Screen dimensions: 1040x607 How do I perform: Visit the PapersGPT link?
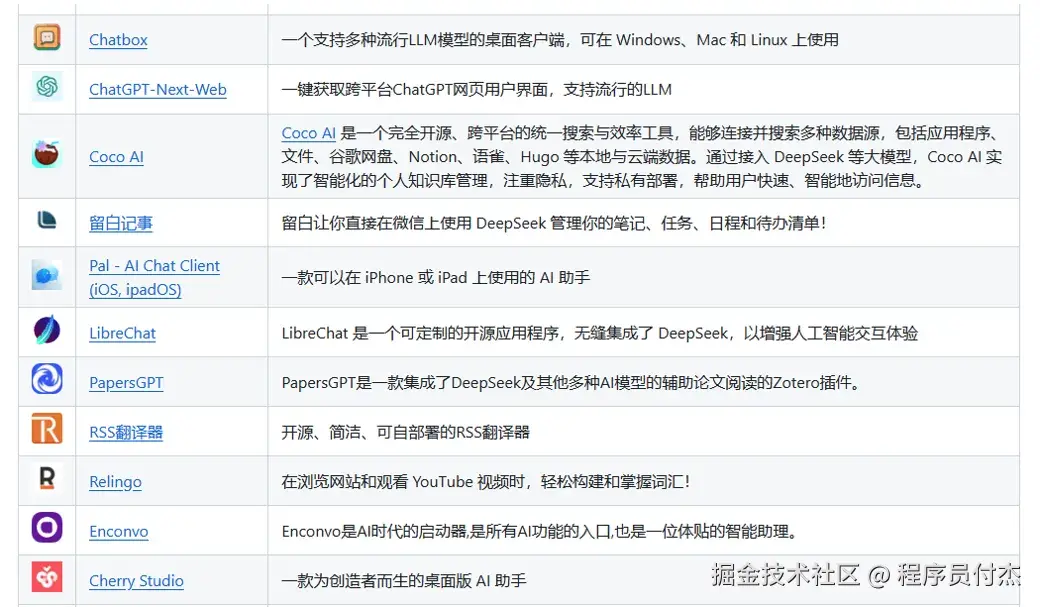[126, 383]
